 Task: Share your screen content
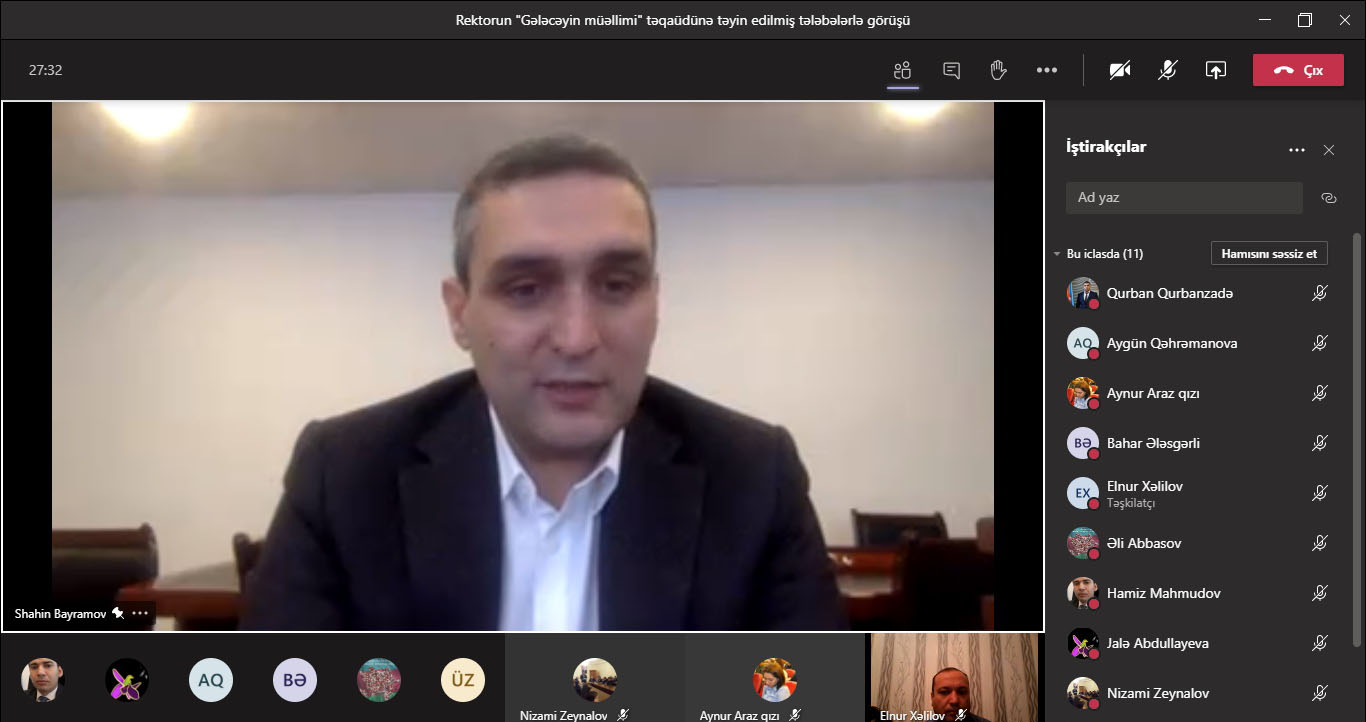[1216, 70]
